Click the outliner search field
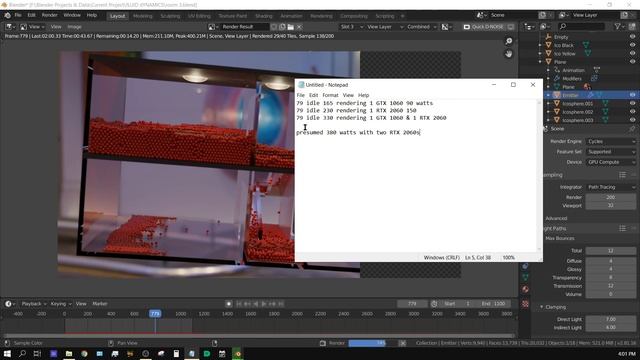640x360 pixels. tap(581, 27)
